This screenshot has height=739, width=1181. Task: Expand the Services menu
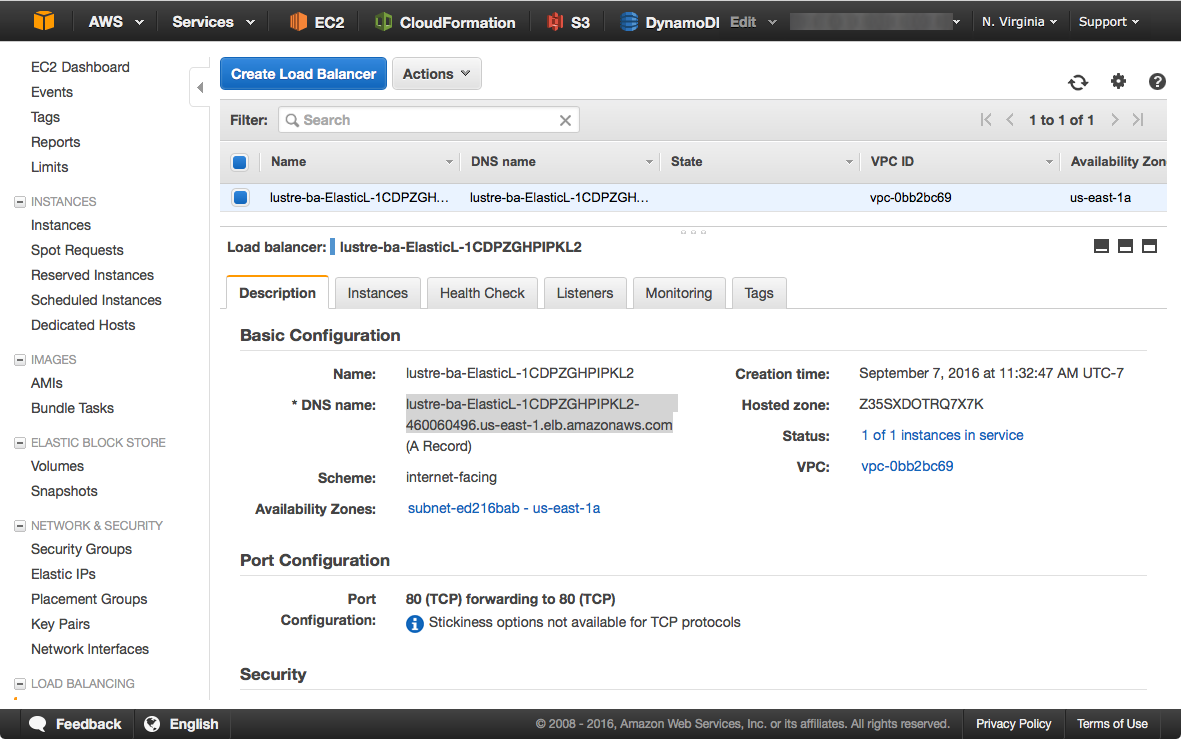[x=213, y=22]
